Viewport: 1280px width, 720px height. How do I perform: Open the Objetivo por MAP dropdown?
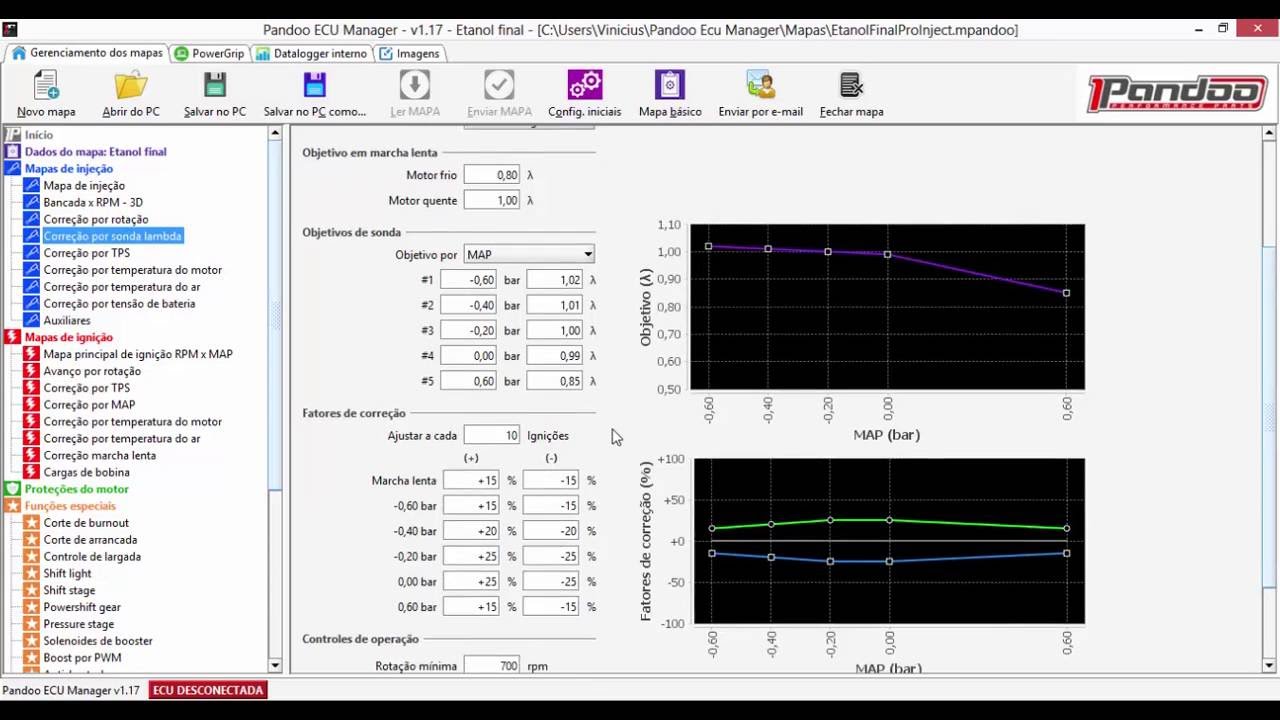click(x=529, y=254)
